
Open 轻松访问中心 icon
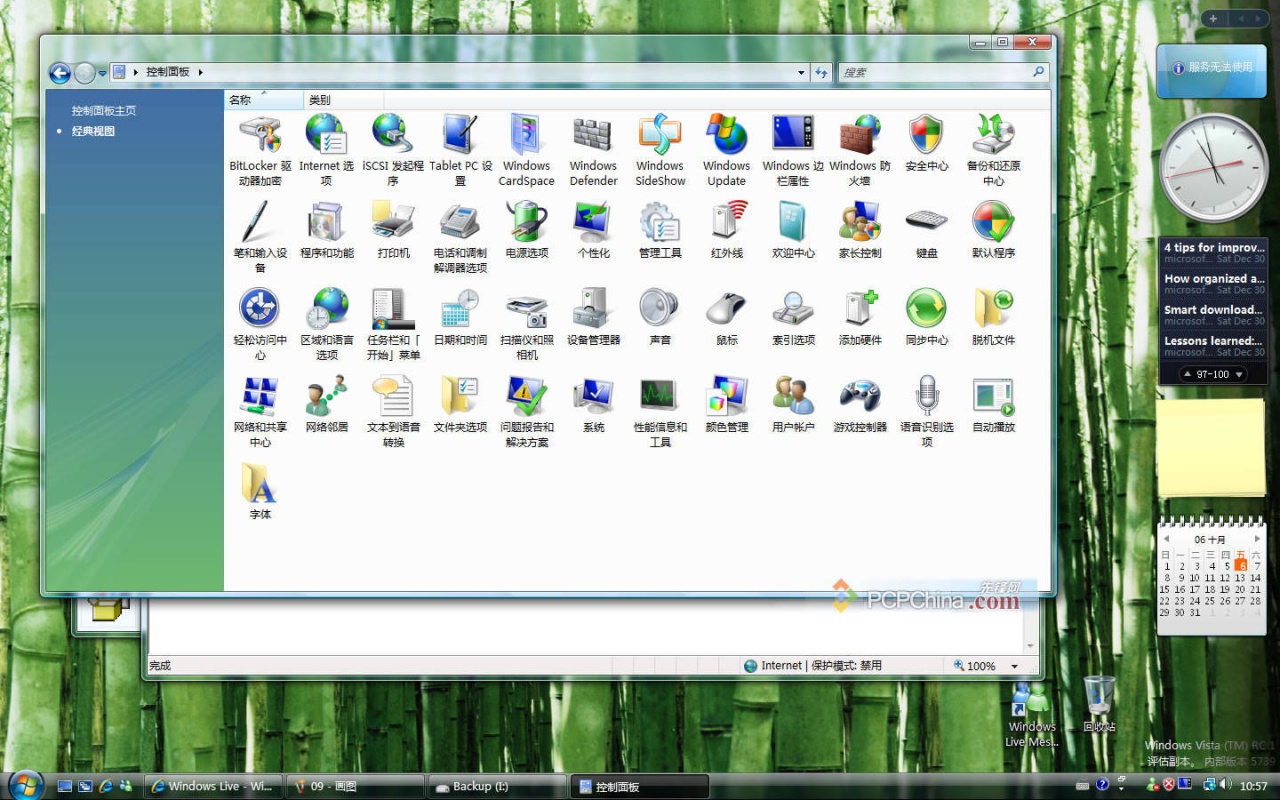260,308
